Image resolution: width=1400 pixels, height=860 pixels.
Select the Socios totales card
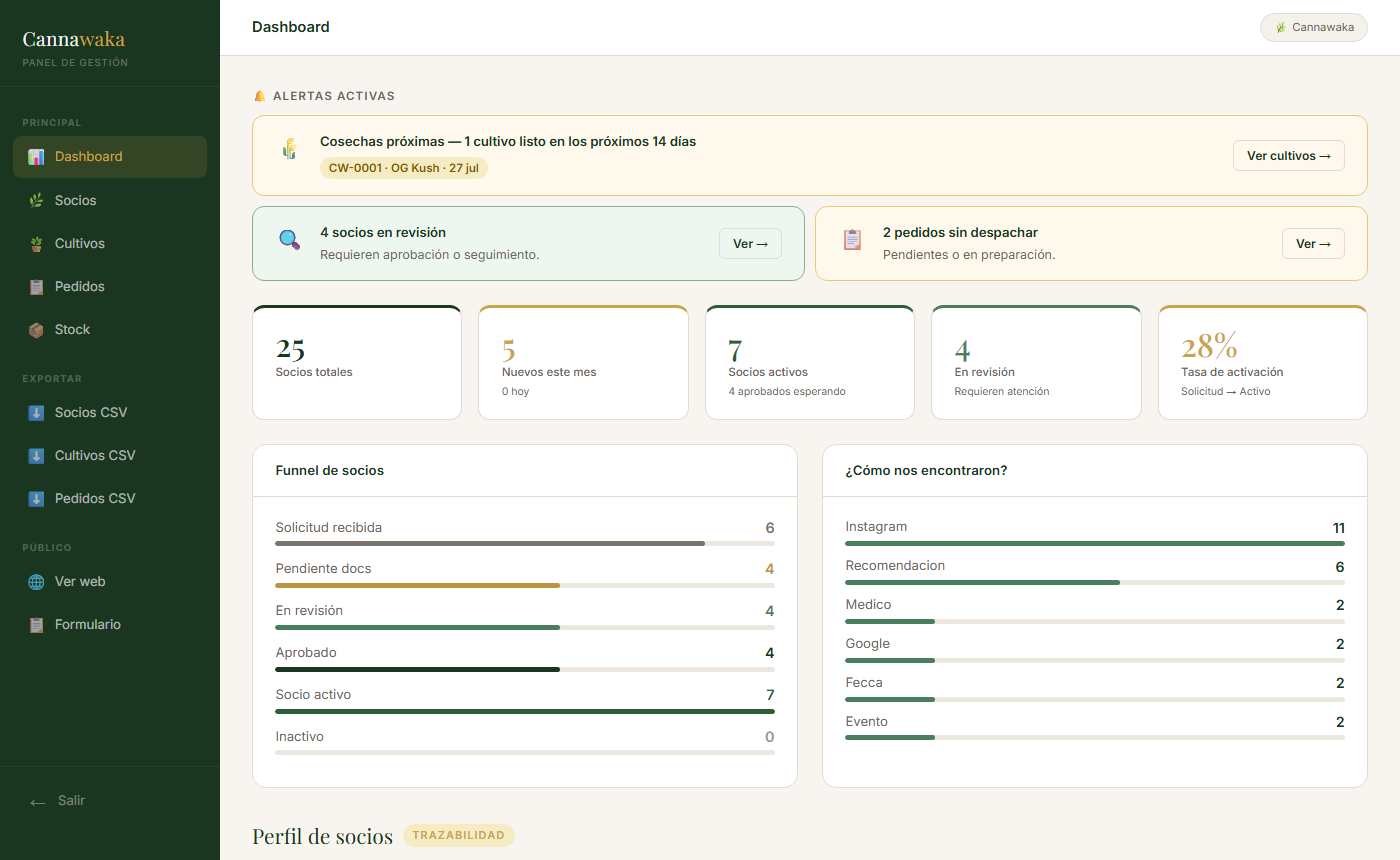pyautogui.click(x=357, y=362)
